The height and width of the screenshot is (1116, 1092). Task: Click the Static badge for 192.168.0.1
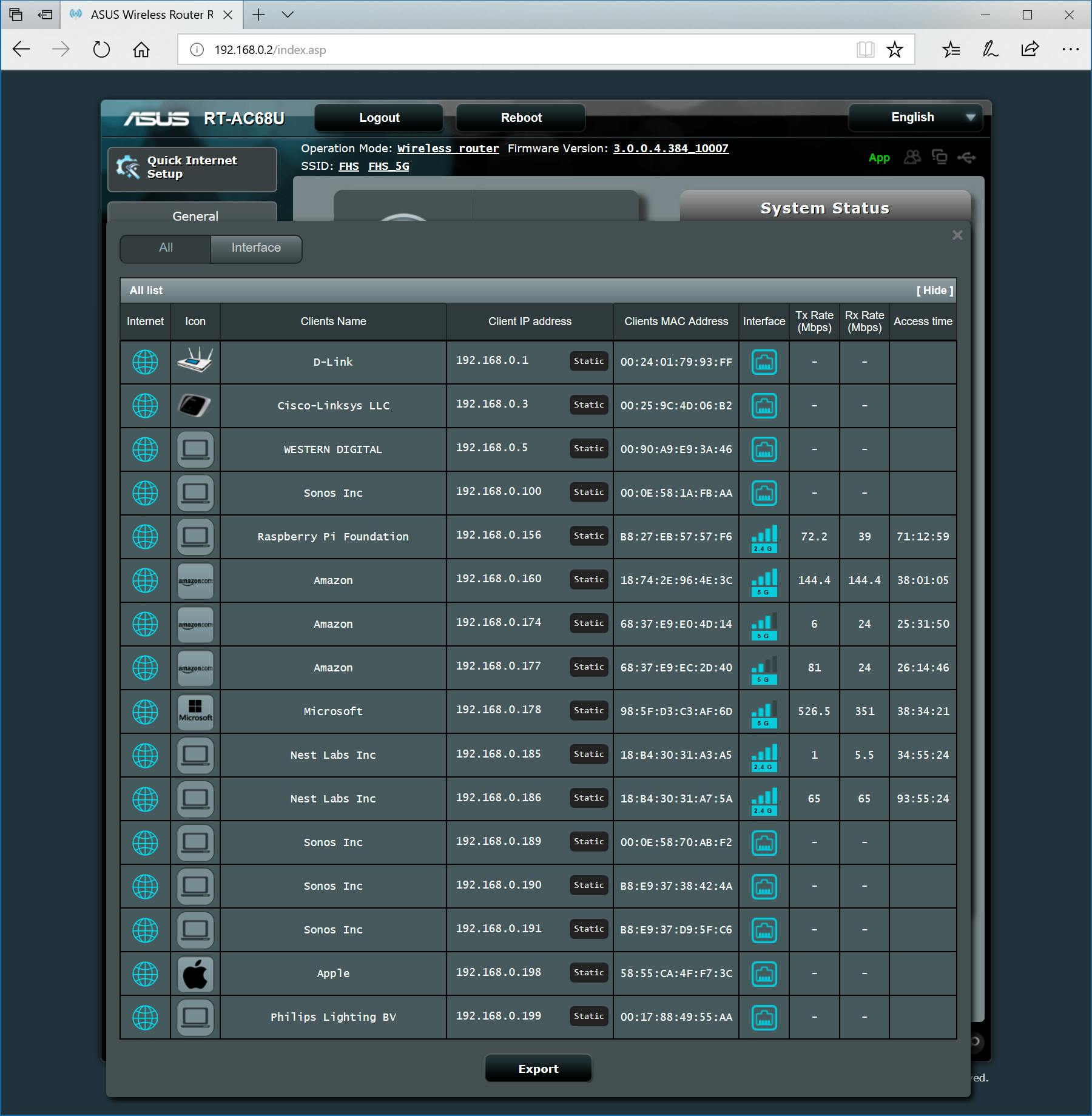pyautogui.click(x=588, y=361)
